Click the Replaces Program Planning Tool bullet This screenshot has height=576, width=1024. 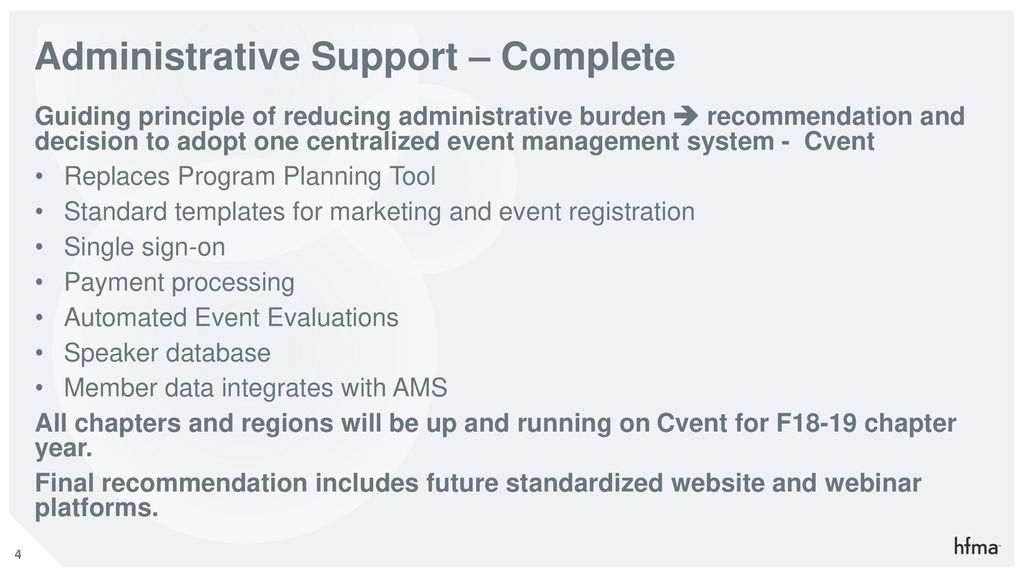click(x=249, y=176)
